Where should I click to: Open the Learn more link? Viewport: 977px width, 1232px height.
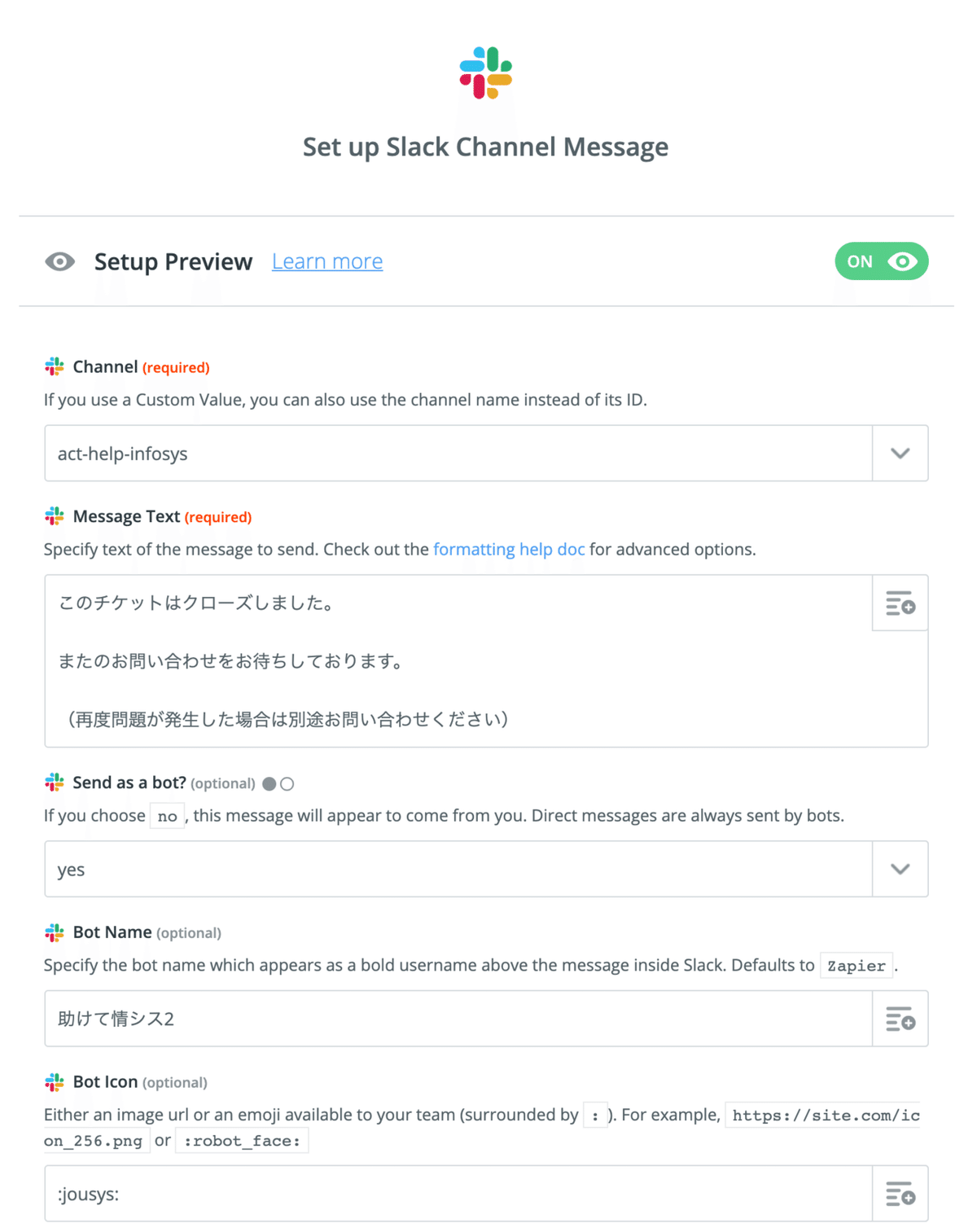[327, 261]
